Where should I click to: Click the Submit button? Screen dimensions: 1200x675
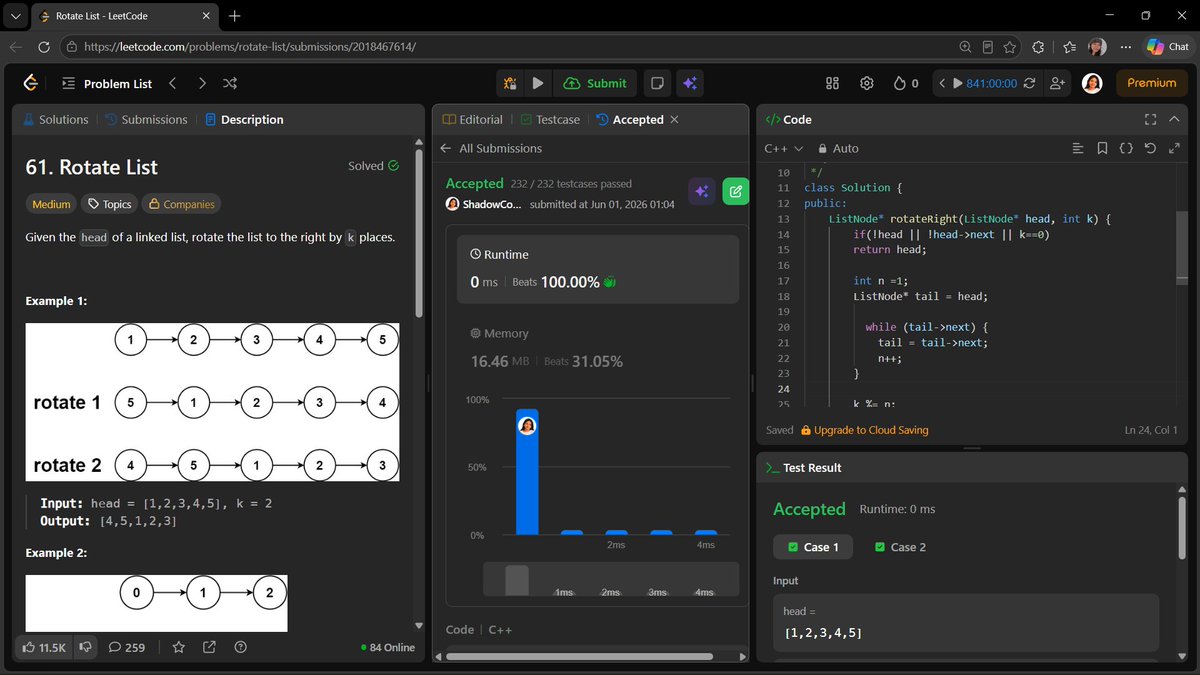[x=595, y=83]
